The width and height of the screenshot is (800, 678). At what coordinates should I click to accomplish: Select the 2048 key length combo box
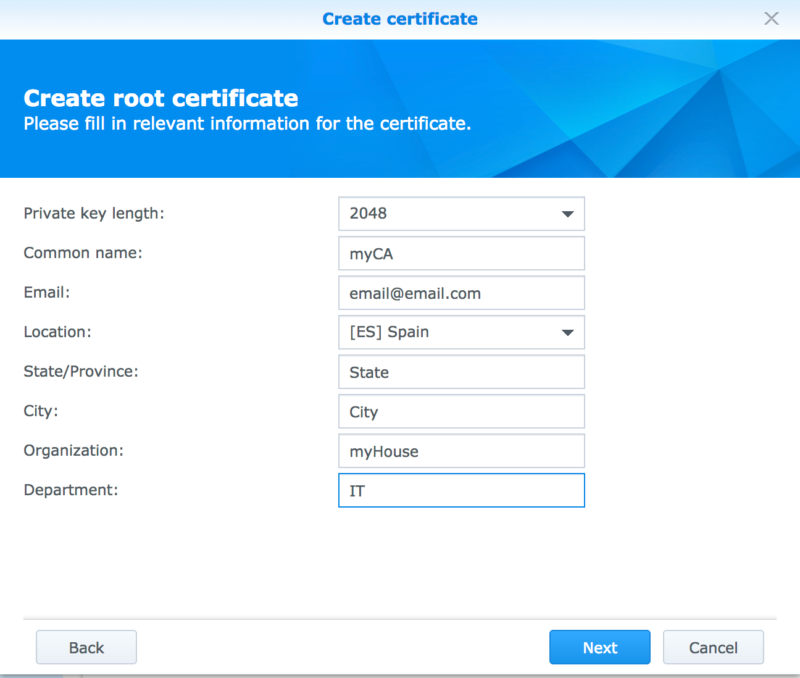point(461,214)
